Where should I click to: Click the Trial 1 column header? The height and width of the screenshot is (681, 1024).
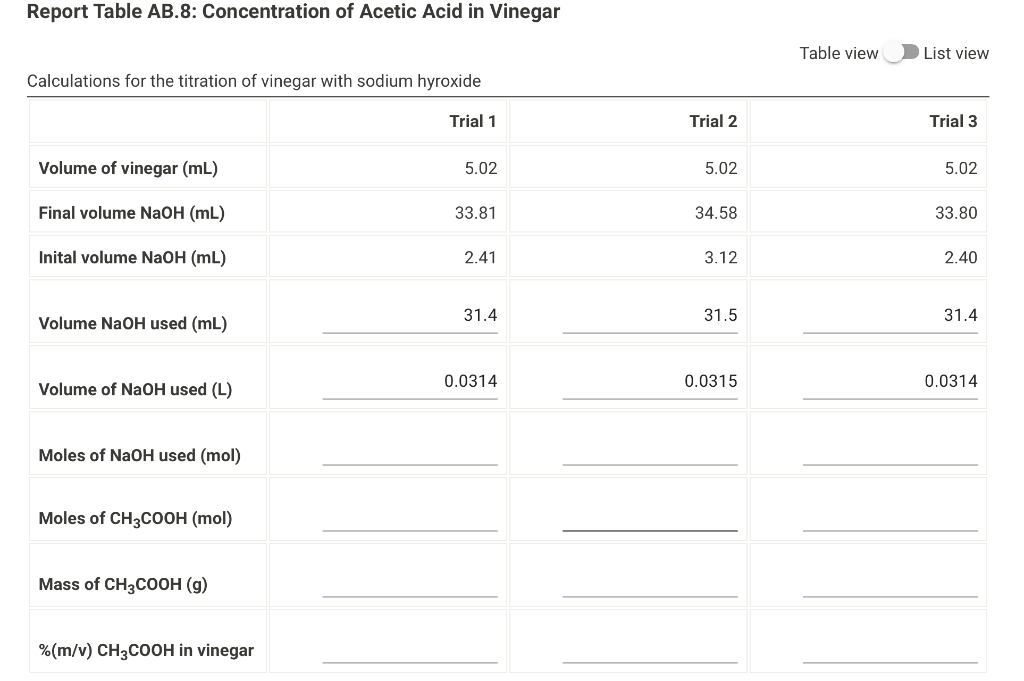pyautogui.click(x=473, y=120)
